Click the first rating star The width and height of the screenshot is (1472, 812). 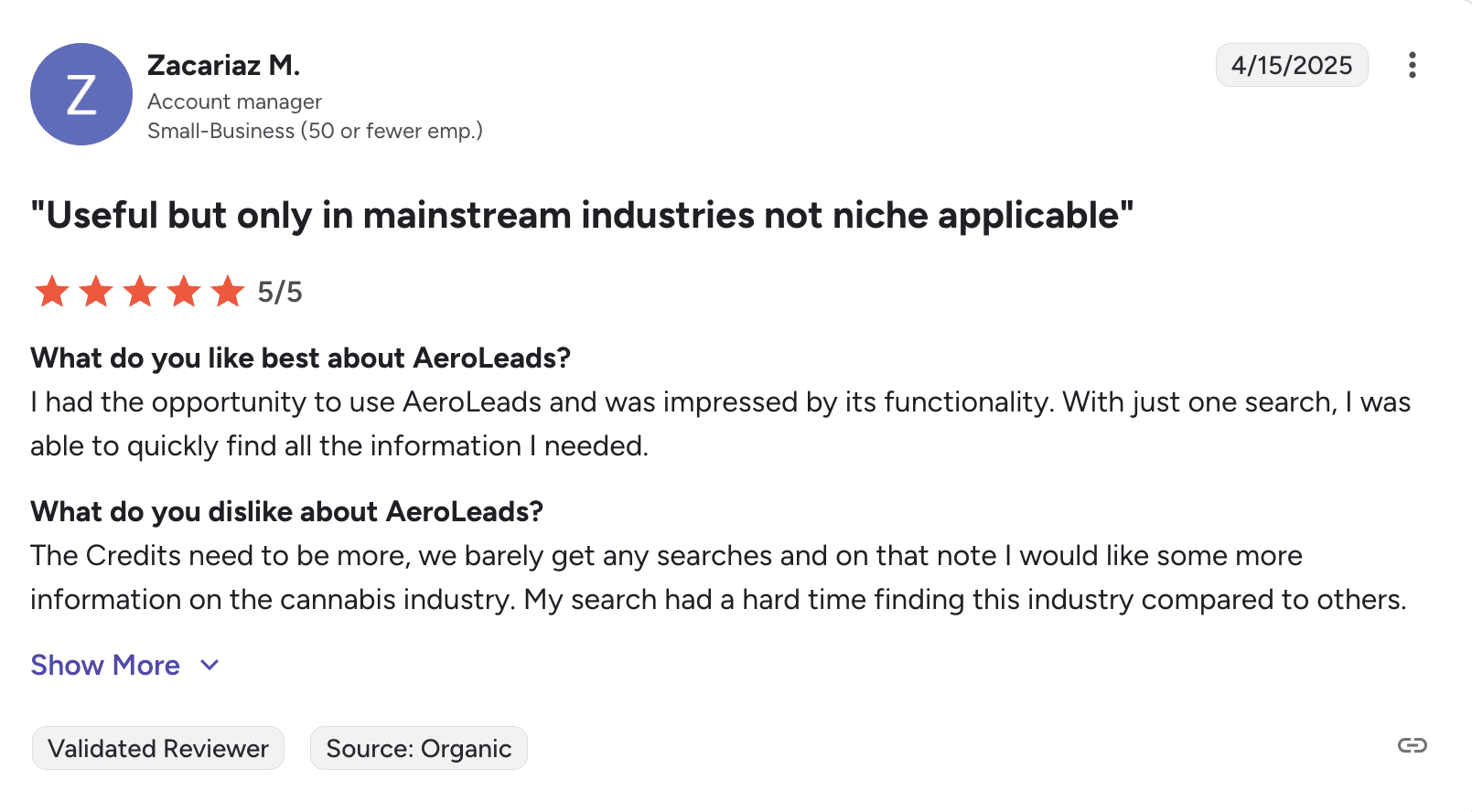52,292
